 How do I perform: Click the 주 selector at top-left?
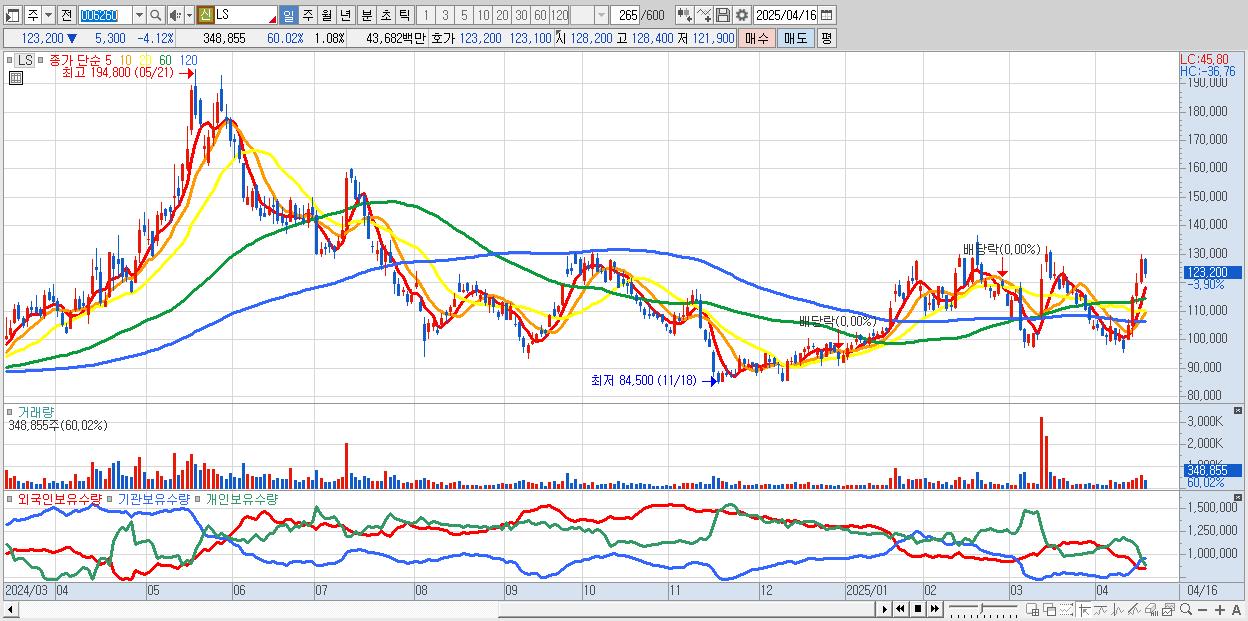33,15
